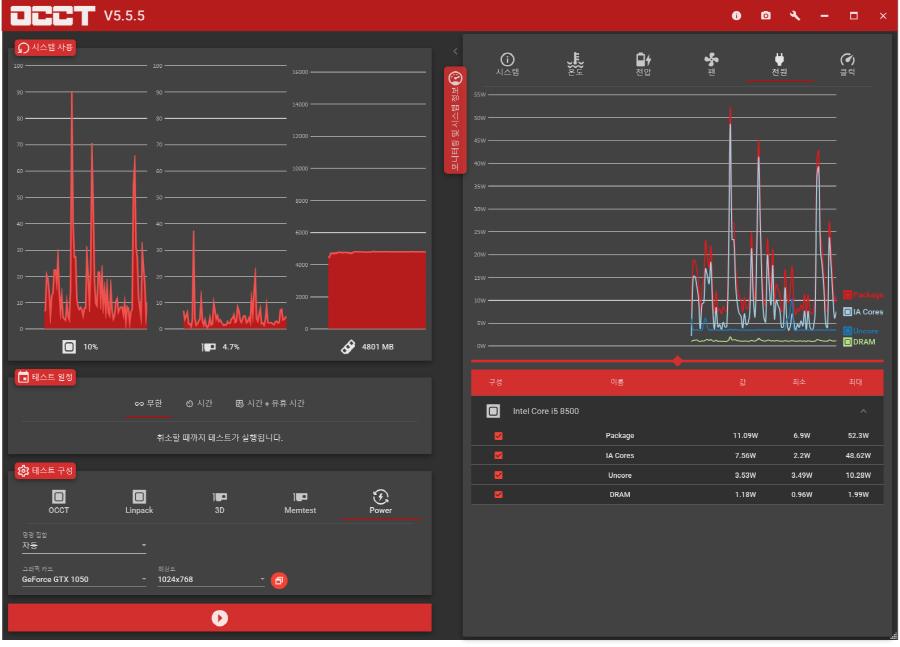900x647 pixels.
Task: Toggle fullscreen with the red round button
Action: tap(279, 580)
